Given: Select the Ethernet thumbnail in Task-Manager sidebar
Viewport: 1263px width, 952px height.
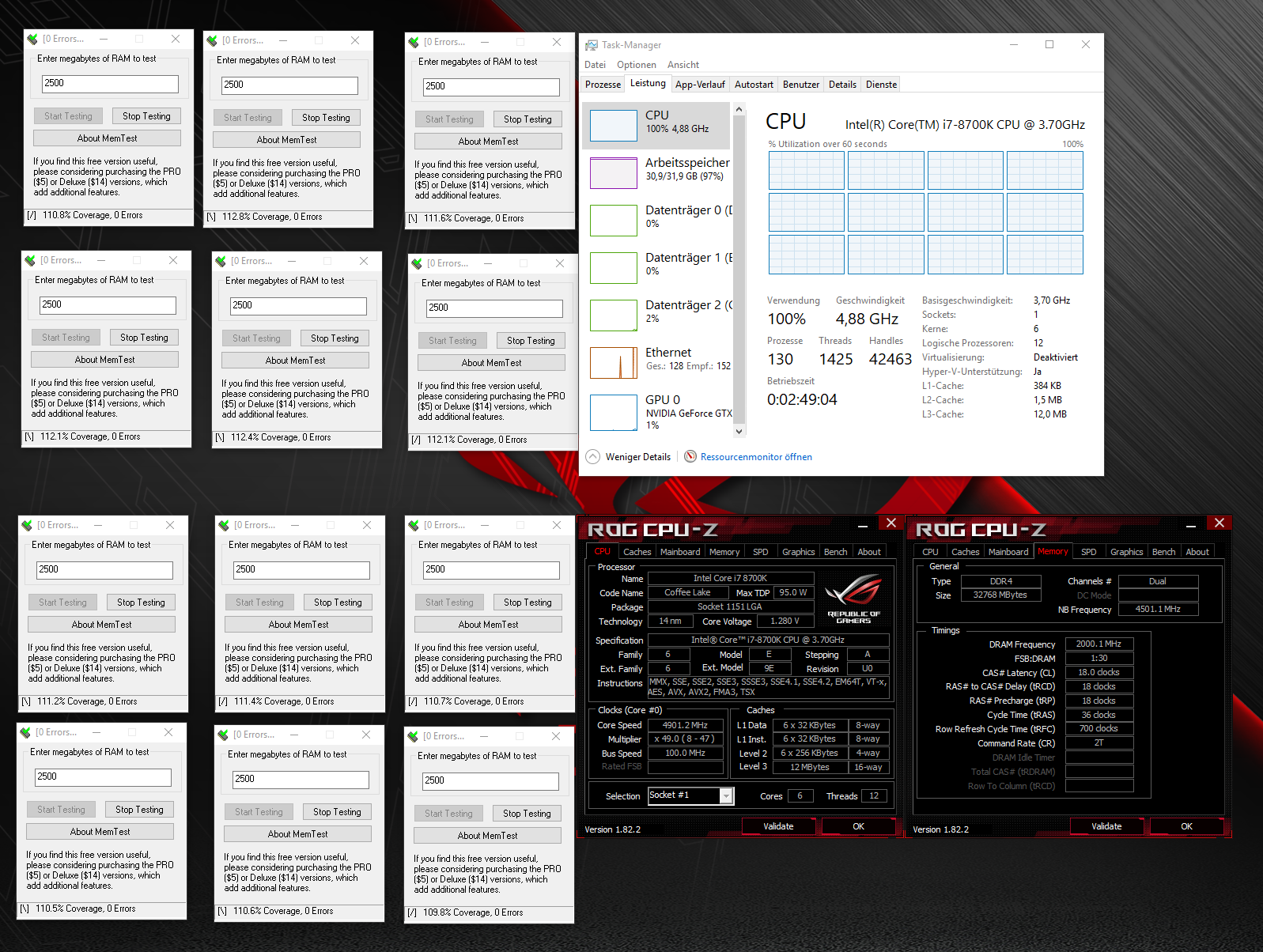Looking at the screenshot, I should tap(614, 363).
